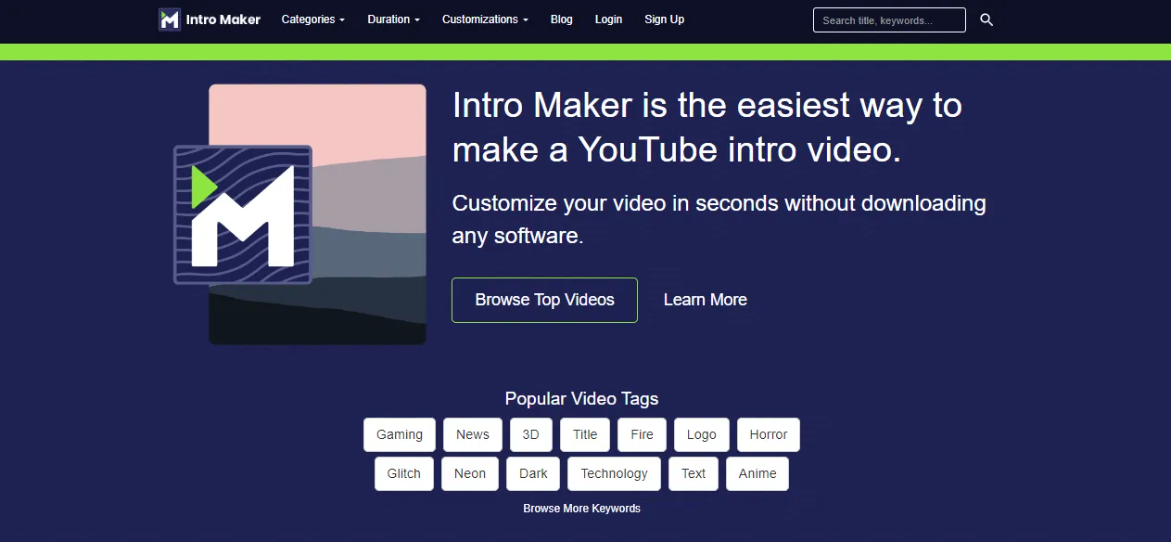The height and width of the screenshot is (543, 1172).
Task: Select the Horror tag
Action: (768, 435)
